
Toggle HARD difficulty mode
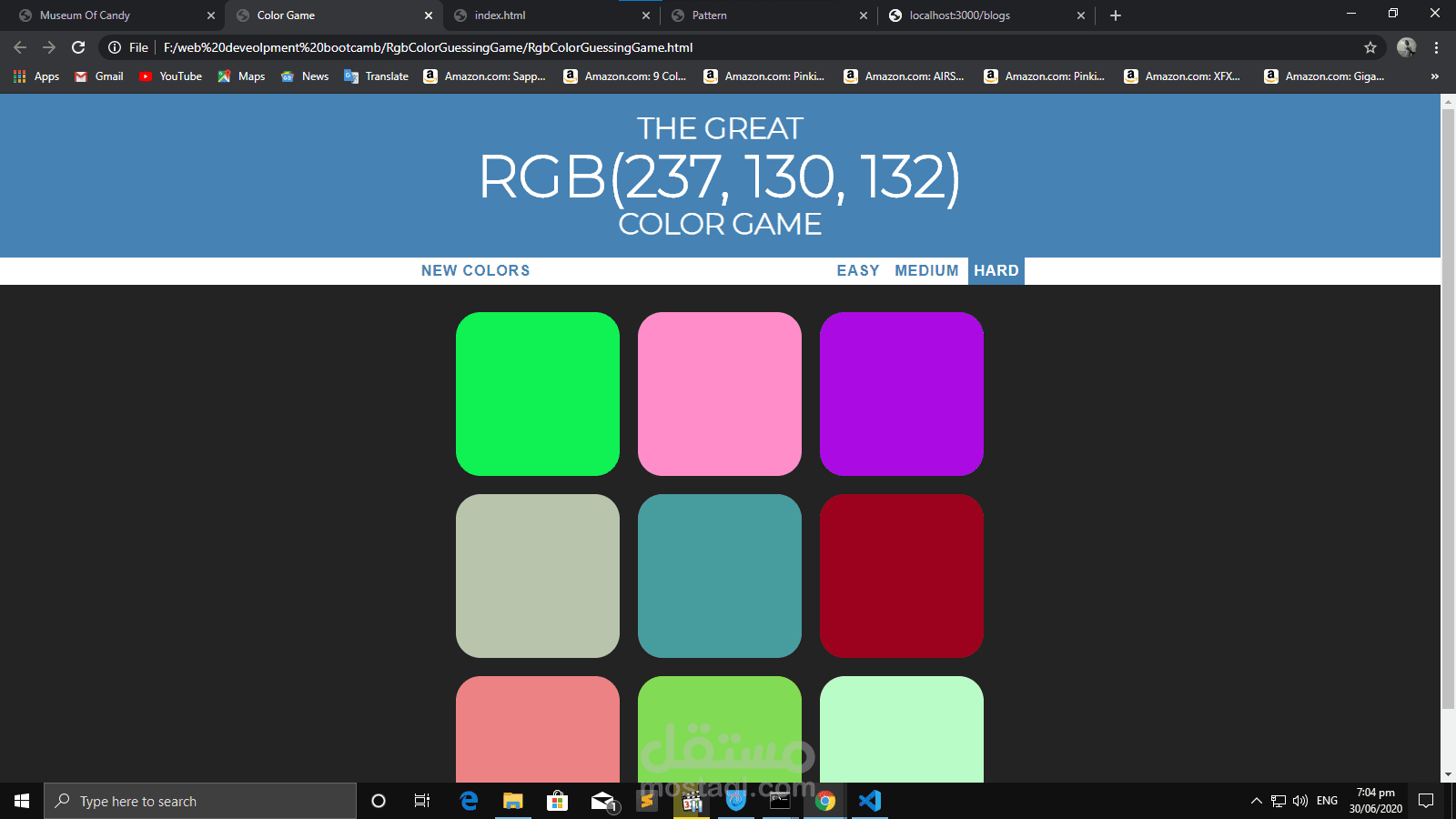pyautogui.click(x=996, y=270)
